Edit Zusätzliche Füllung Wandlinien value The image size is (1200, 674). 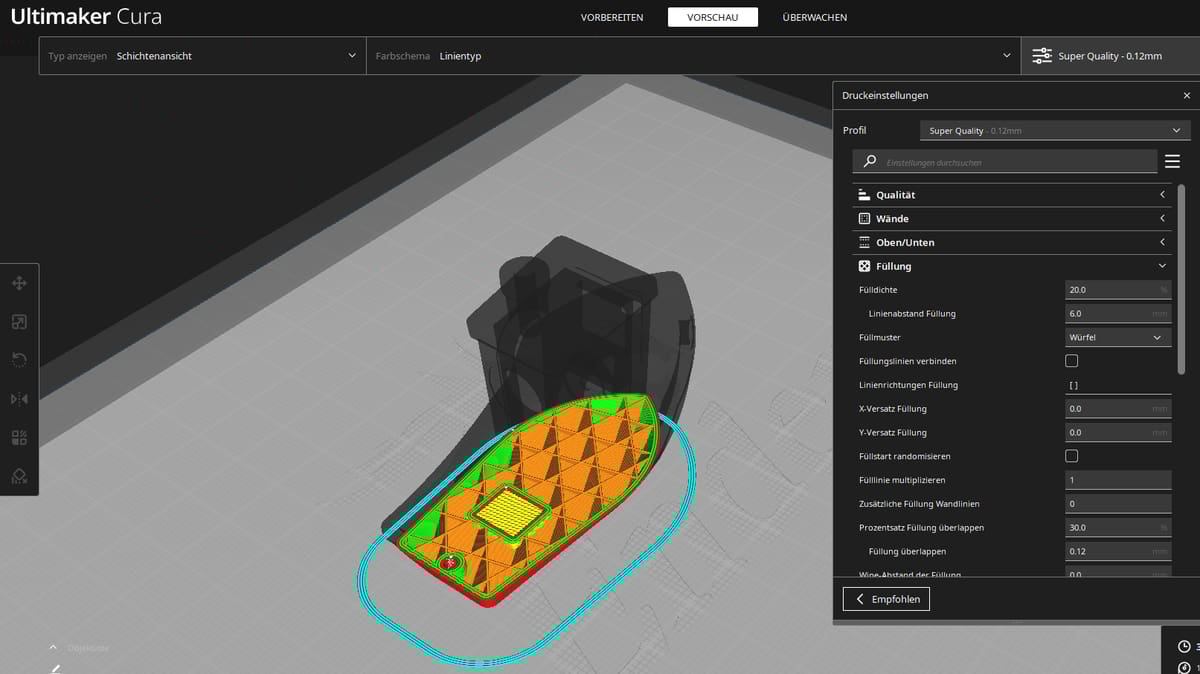coord(1118,504)
